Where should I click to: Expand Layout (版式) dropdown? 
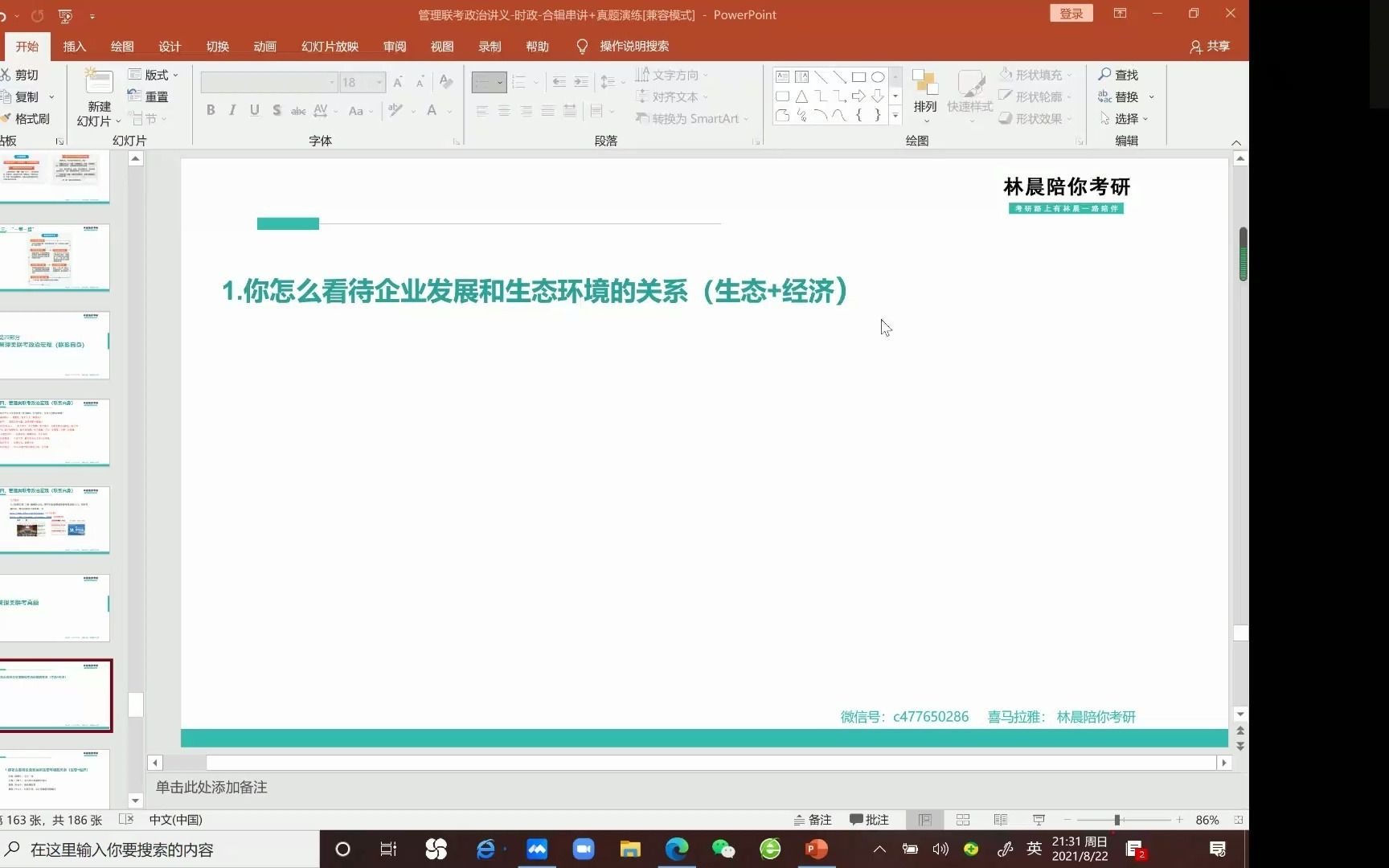(x=153, y=75)
